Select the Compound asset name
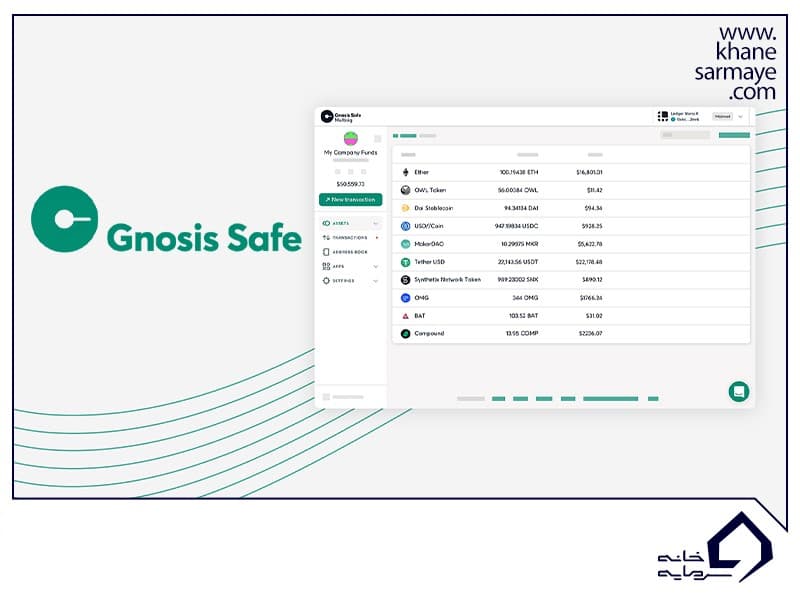Viewport: 800px width, 600px height. [x=429, y=334]
